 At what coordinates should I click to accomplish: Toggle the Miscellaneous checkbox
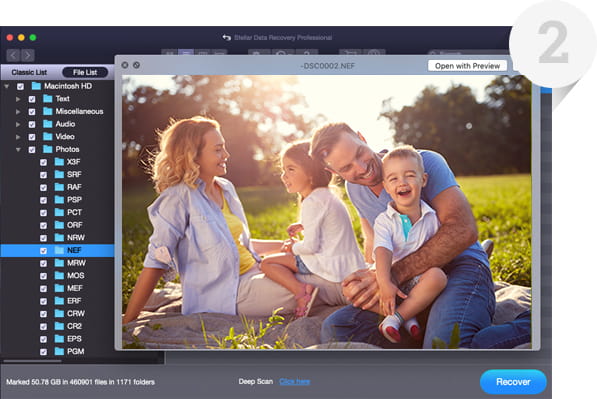32,112
